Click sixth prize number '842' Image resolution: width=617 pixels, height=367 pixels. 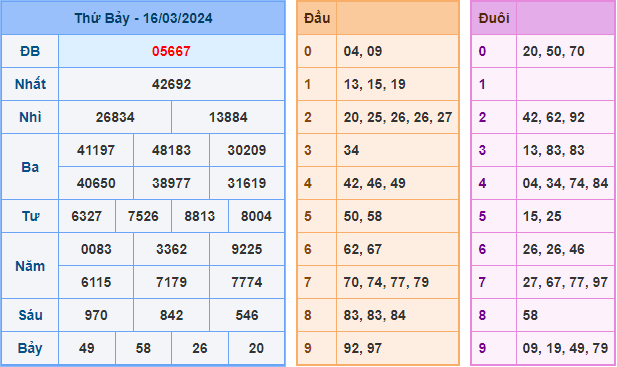click(x=171, y=315)
